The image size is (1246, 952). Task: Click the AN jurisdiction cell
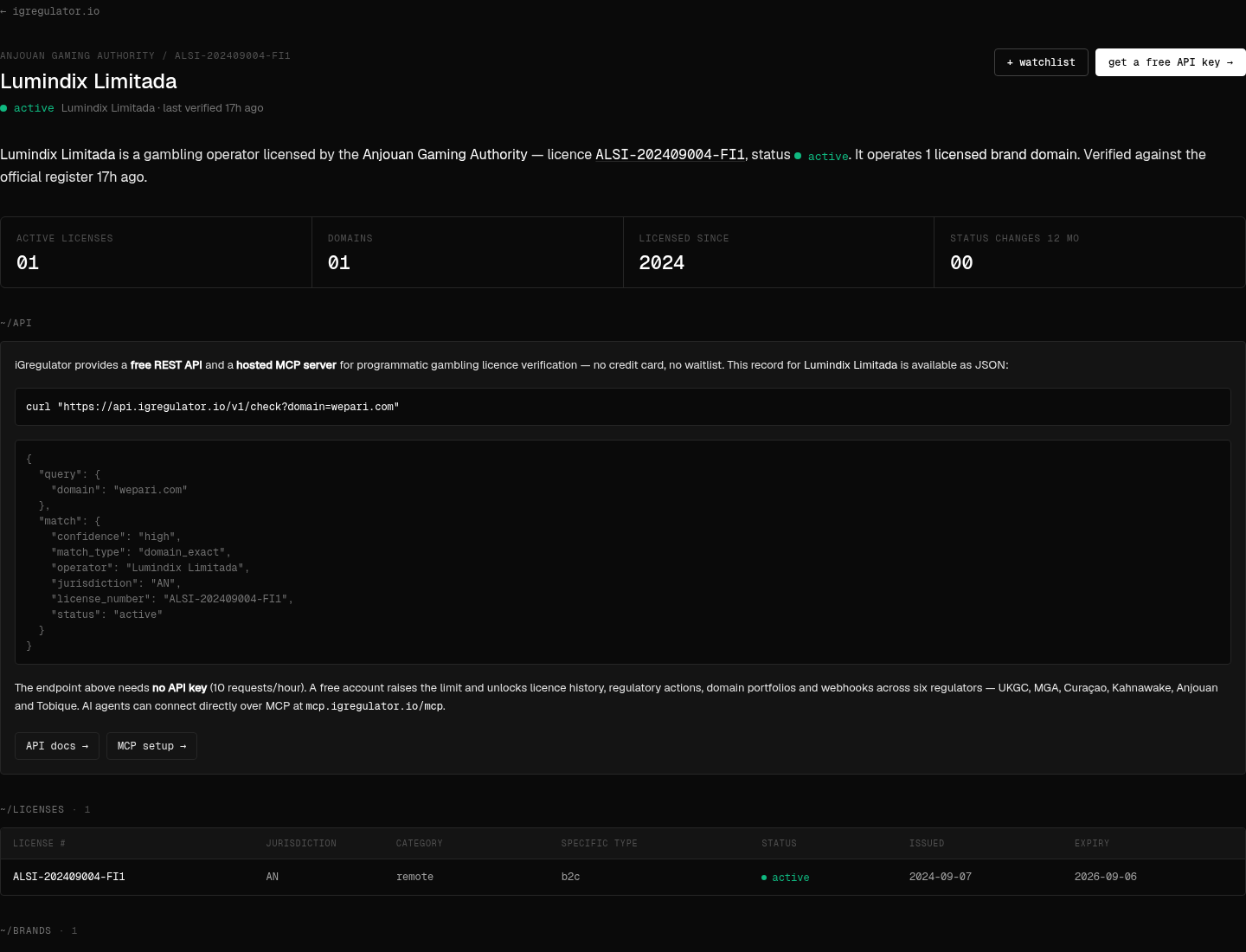pyautogui.click(x=273, y=877)
